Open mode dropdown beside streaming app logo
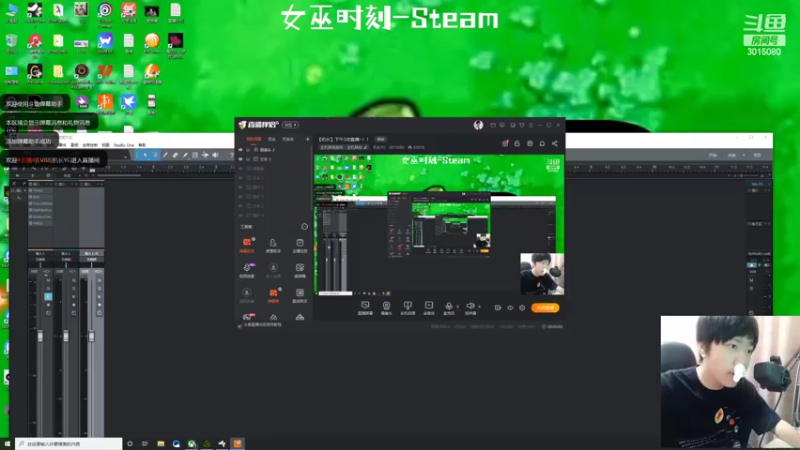Viewport: 800px width, 450px height. click(x=290, y=125)
